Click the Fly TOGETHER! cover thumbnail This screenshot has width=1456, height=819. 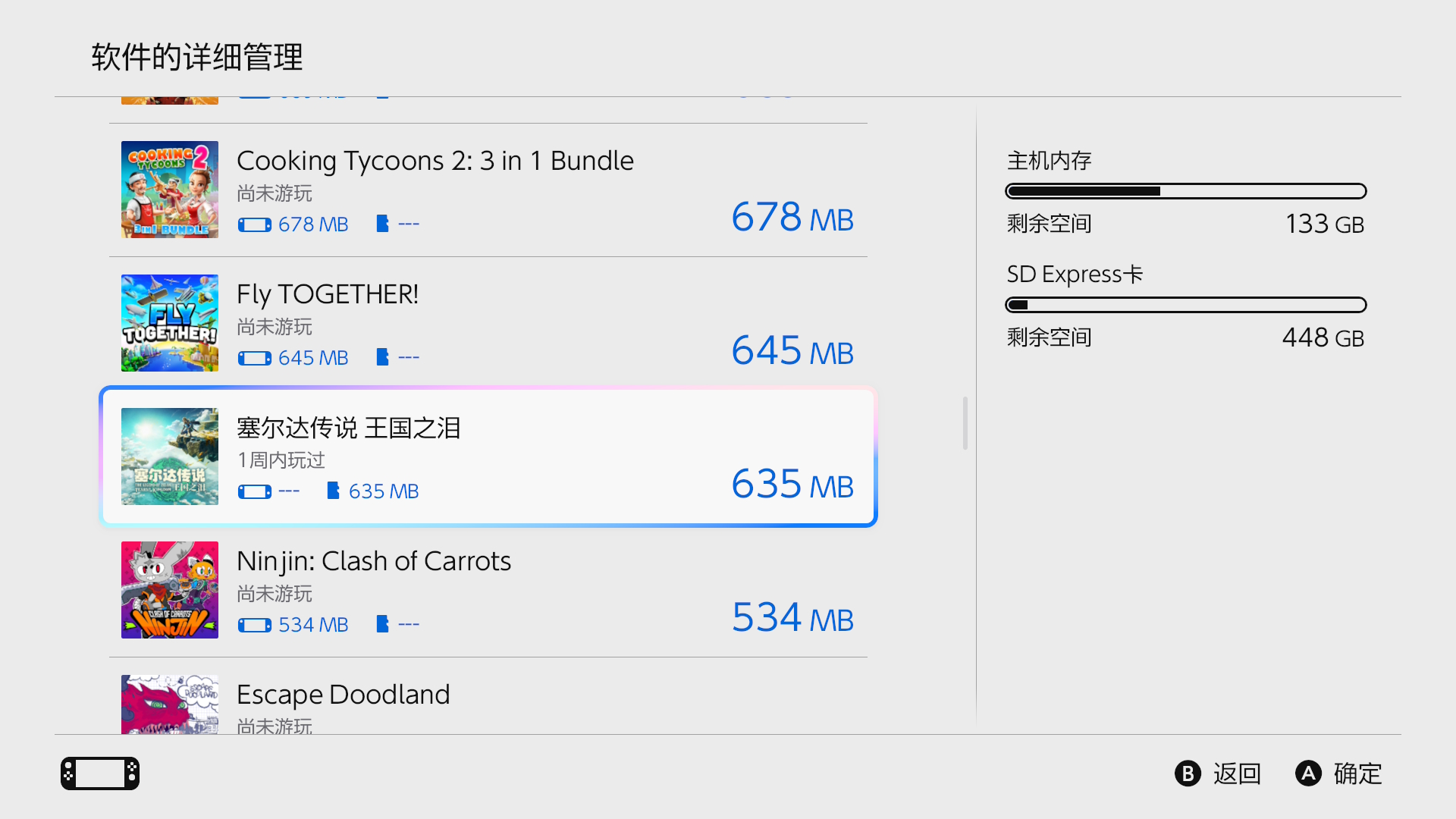170,323
